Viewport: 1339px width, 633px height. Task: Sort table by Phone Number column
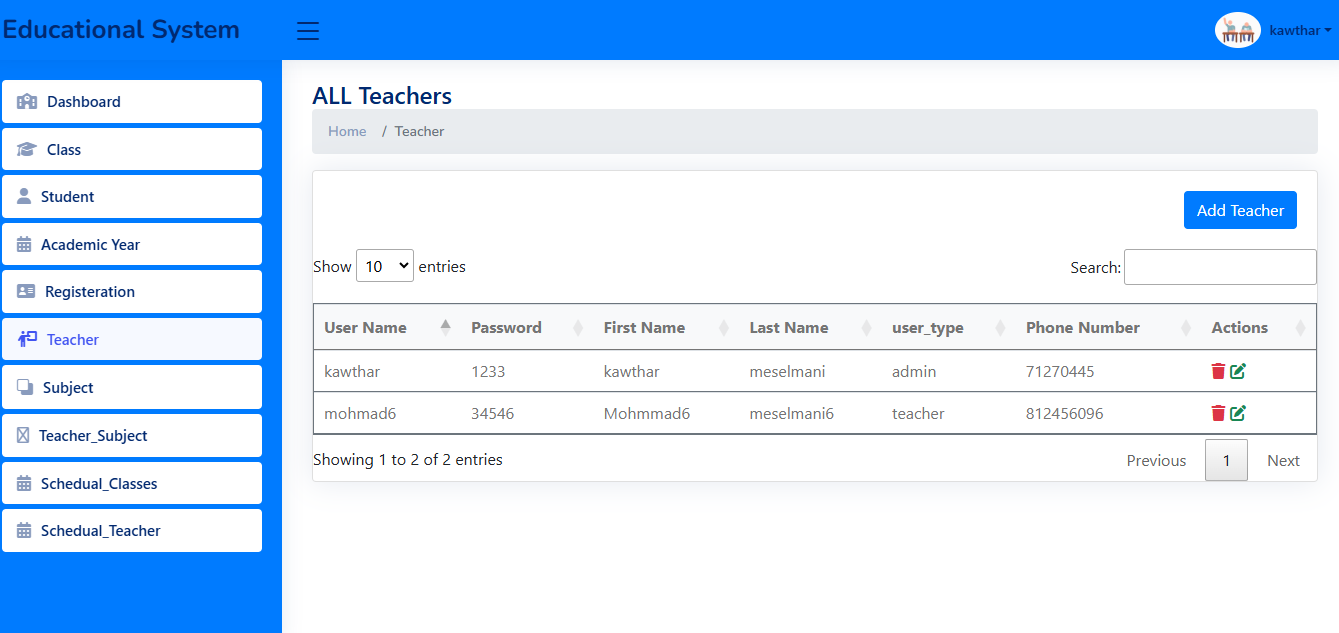(x=1082, y=328)
